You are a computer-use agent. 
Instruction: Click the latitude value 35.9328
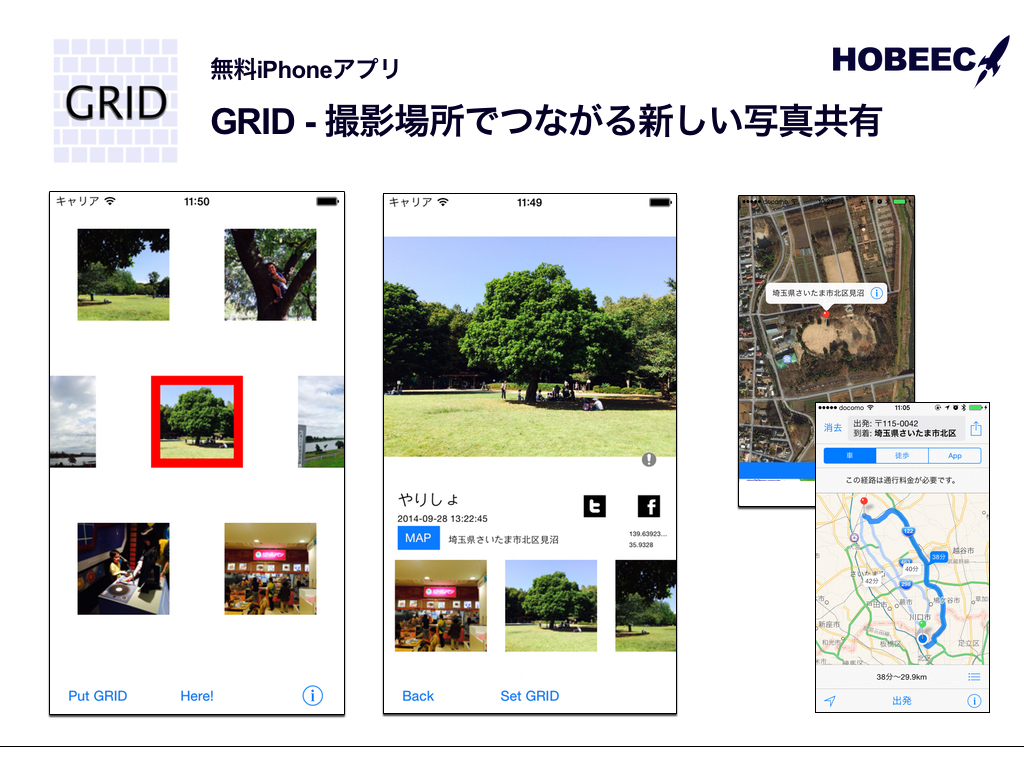coord(641,544)
